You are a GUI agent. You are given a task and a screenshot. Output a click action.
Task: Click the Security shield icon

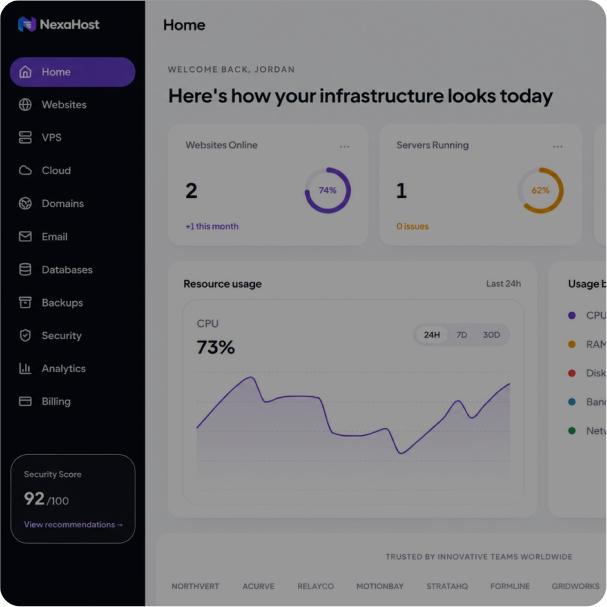pyautogui.click(x=25, y=336)
